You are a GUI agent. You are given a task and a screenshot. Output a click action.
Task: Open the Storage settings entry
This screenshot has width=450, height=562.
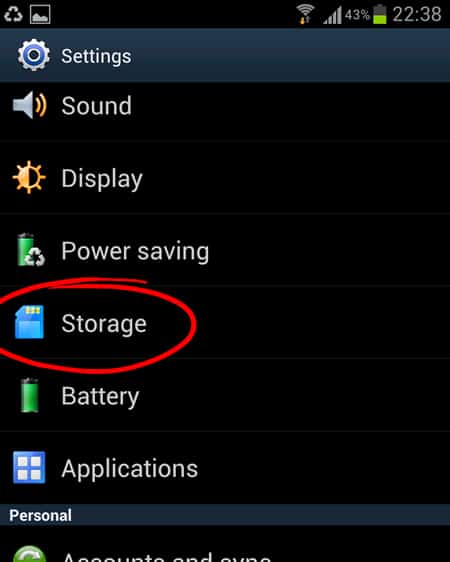[x=225, y=323]
